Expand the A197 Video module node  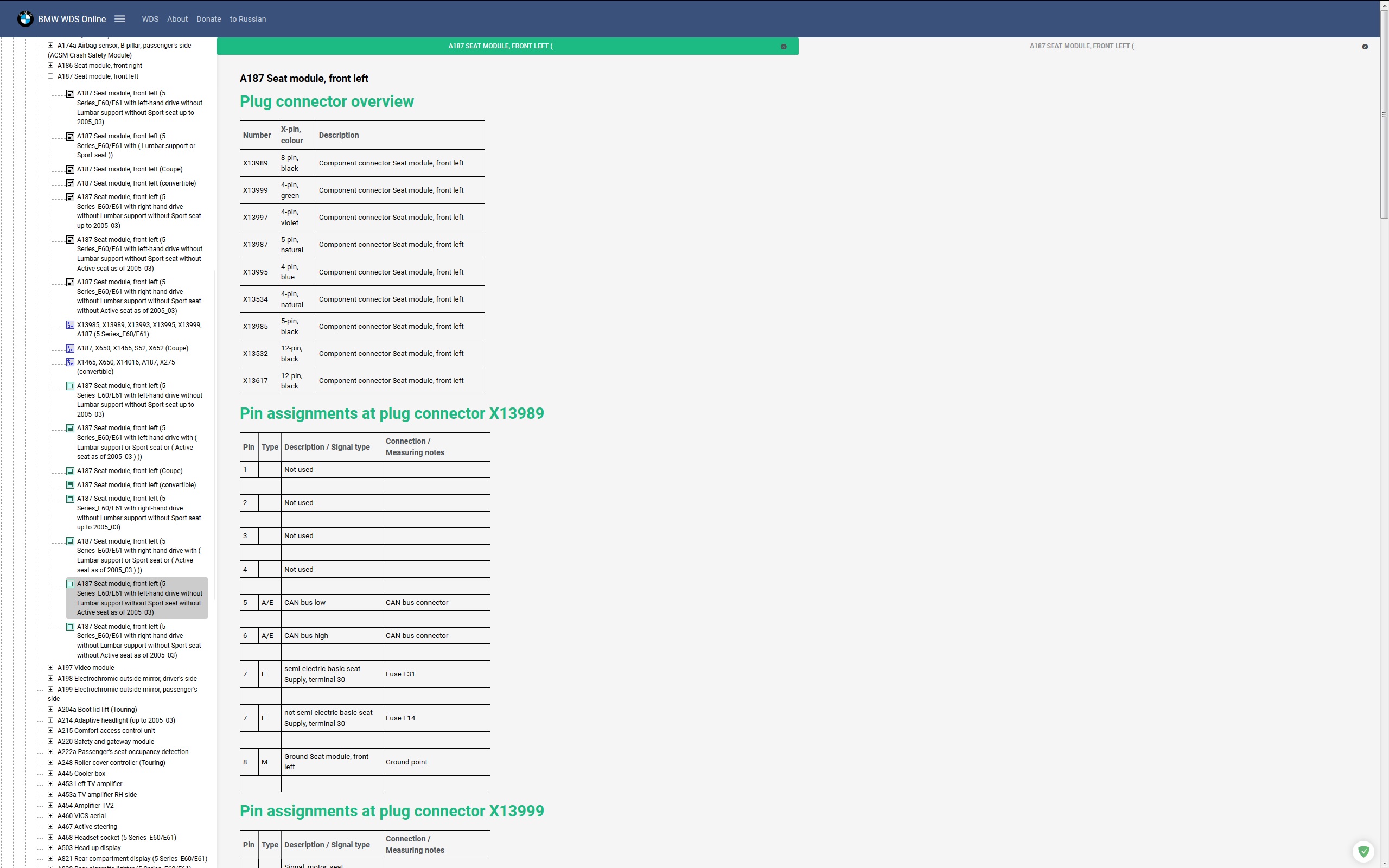[x=50, y=668]
